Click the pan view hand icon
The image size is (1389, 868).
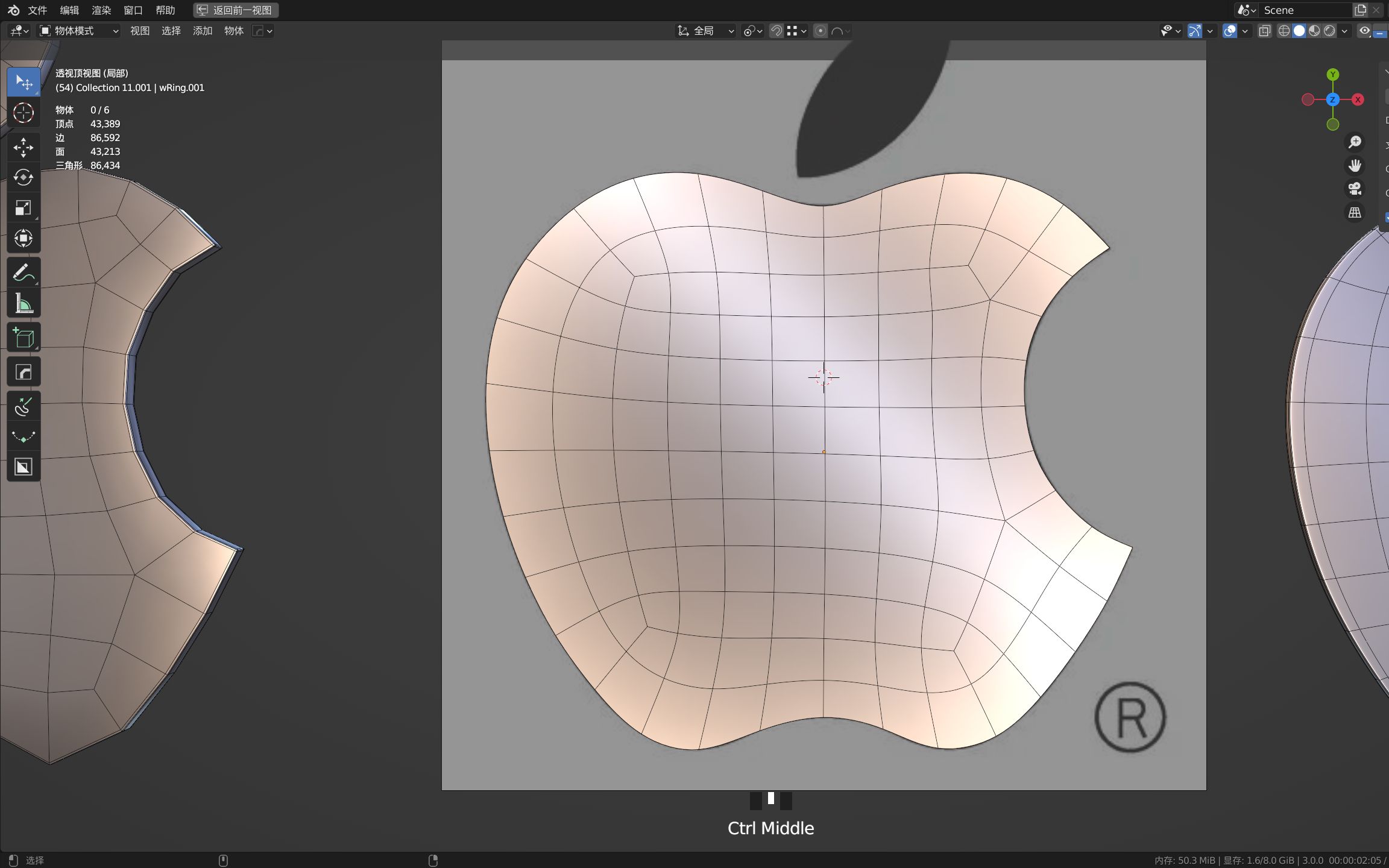1355,165
